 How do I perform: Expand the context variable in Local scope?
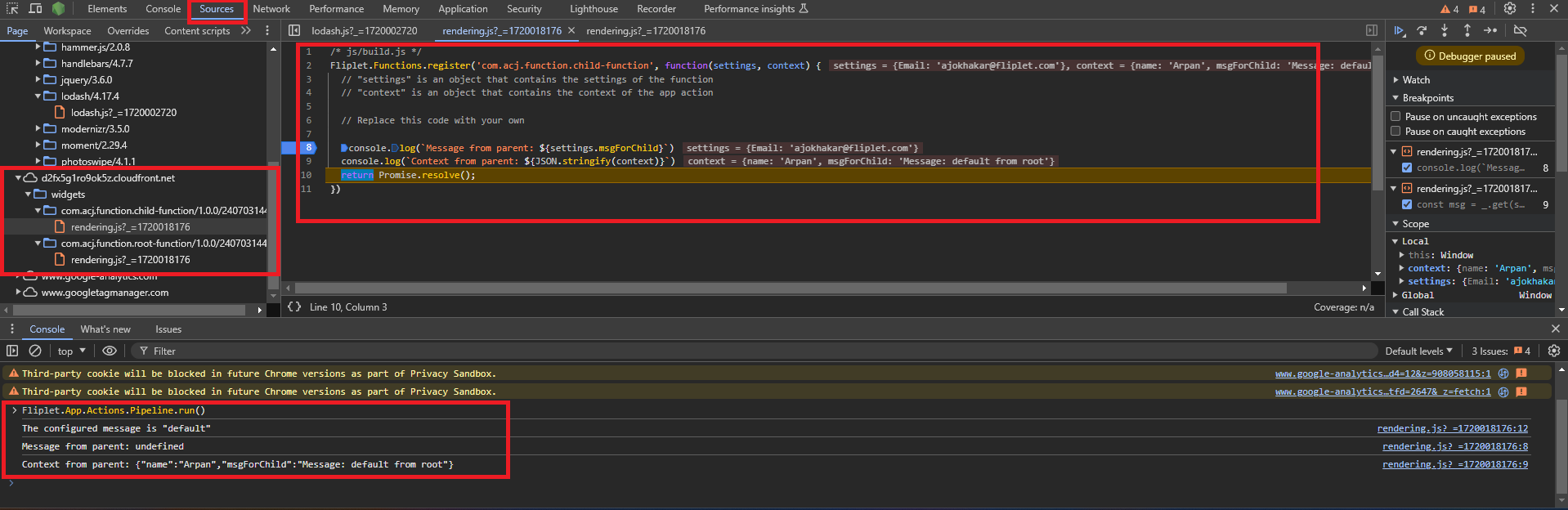click(x=1402, y=268)
